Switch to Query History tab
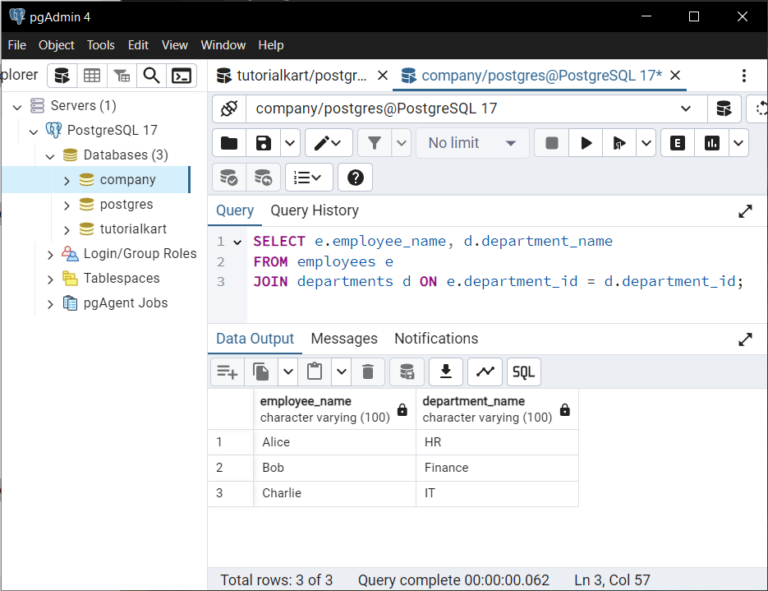Viewport: 768px width, 591px height. [314, 211]
